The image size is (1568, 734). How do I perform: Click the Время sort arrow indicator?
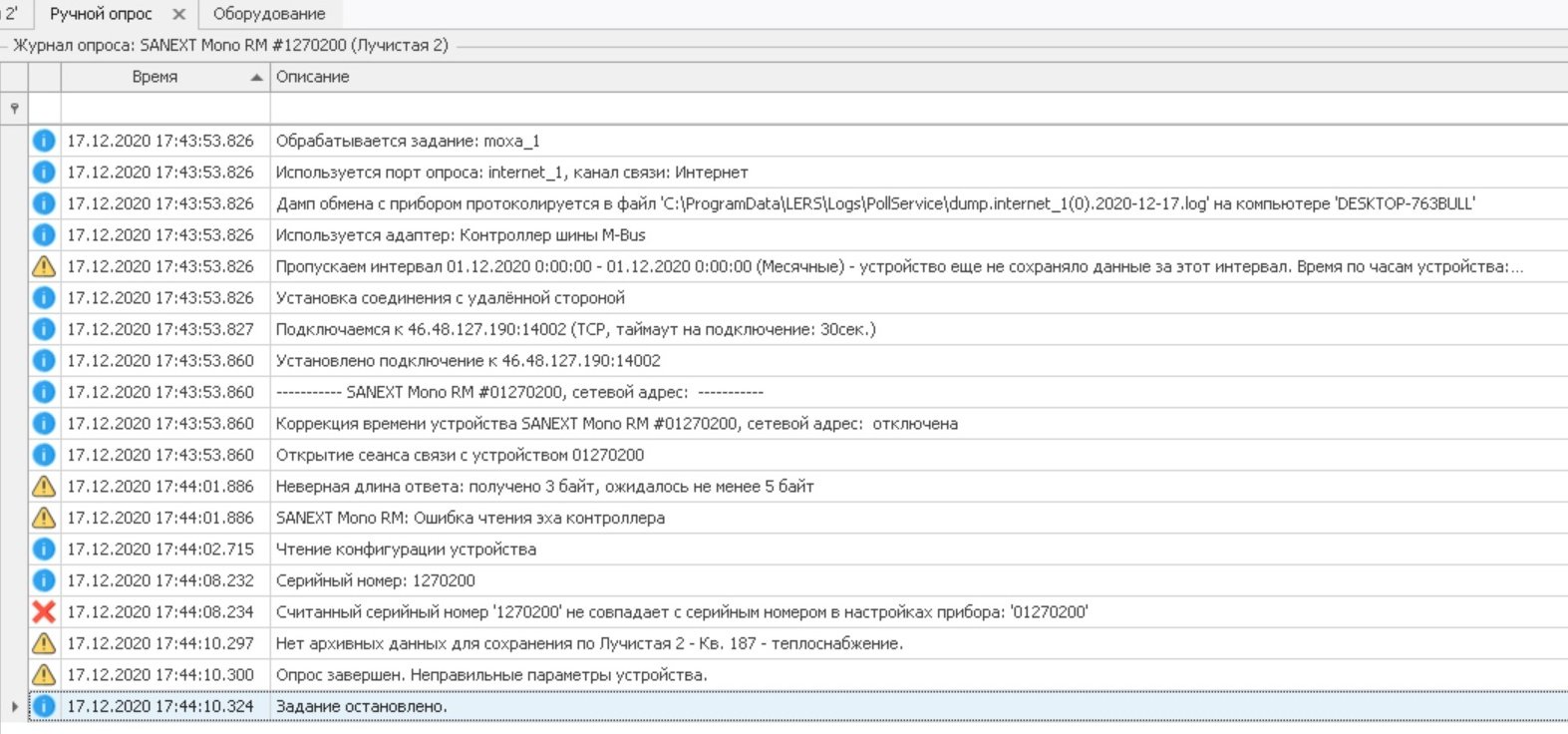click(256, 78)
